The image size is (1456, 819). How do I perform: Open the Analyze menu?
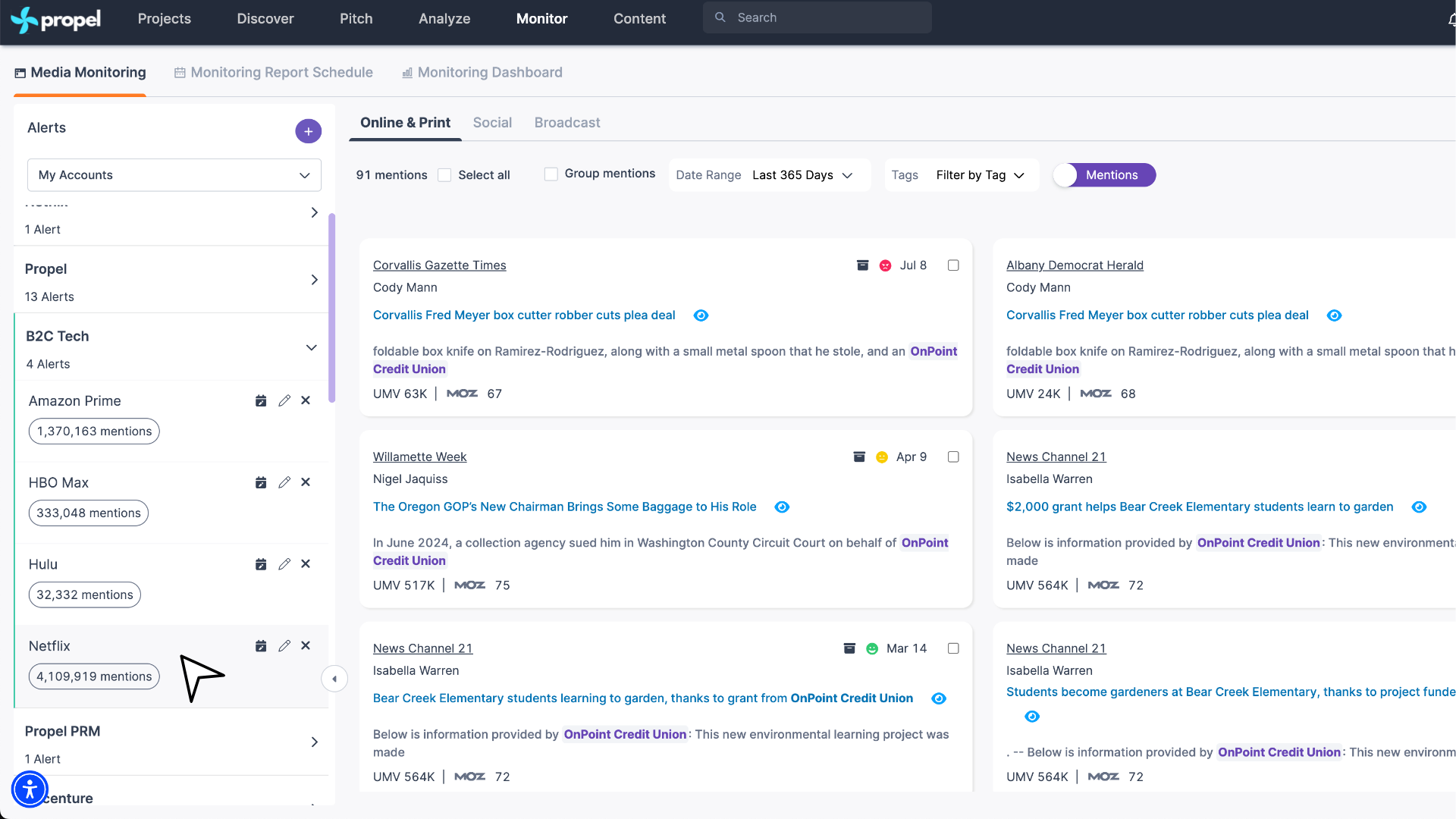coord(444,19)
